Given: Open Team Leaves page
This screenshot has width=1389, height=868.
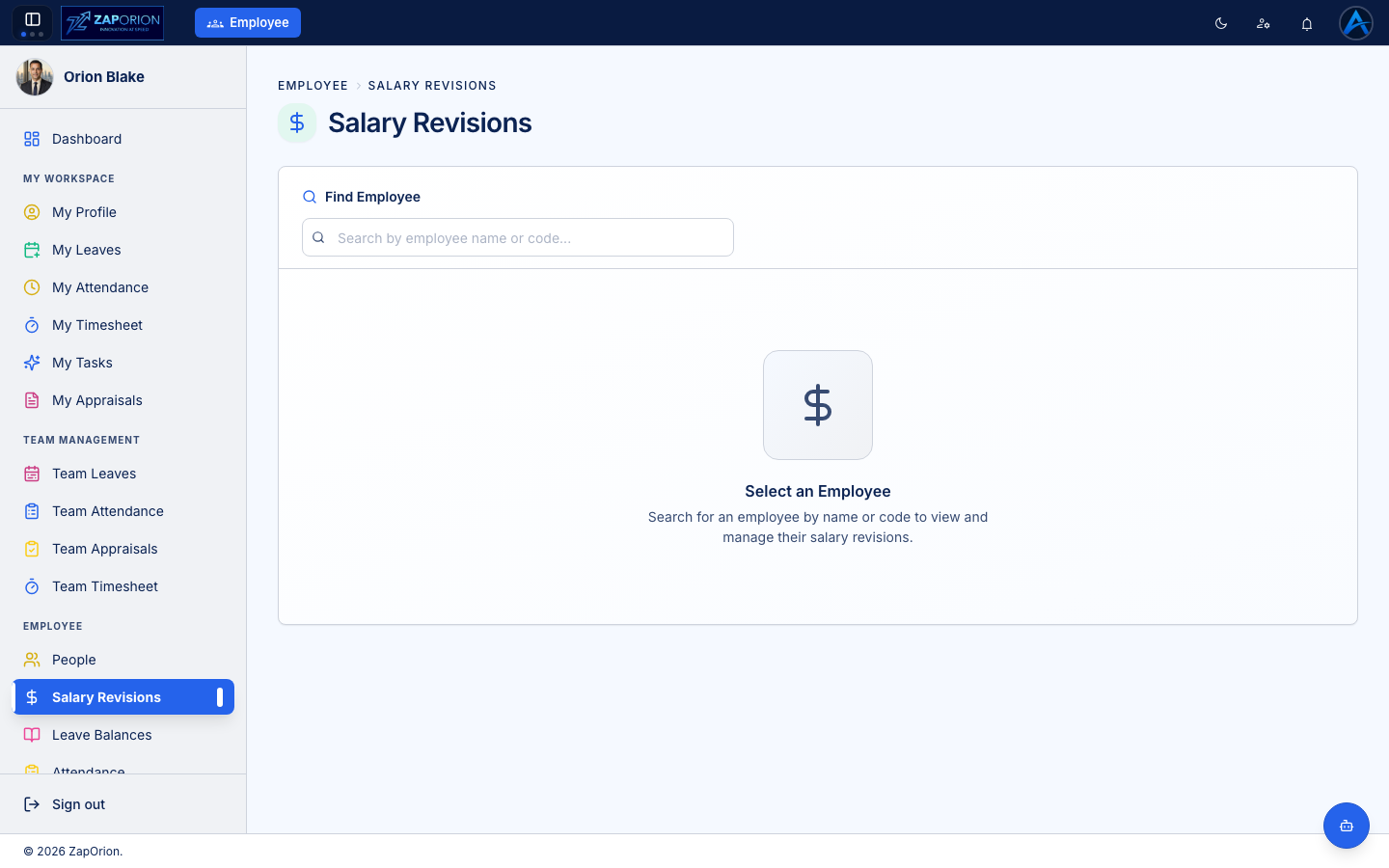Looking at the screenshot, I should [x=123, y=474].
